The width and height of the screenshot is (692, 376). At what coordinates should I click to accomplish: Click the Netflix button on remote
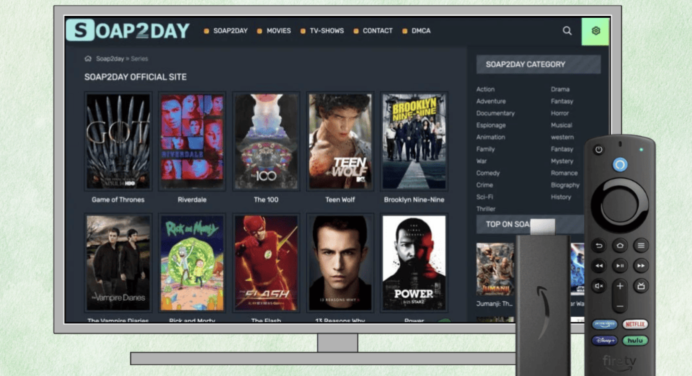(x=635, y=324)
